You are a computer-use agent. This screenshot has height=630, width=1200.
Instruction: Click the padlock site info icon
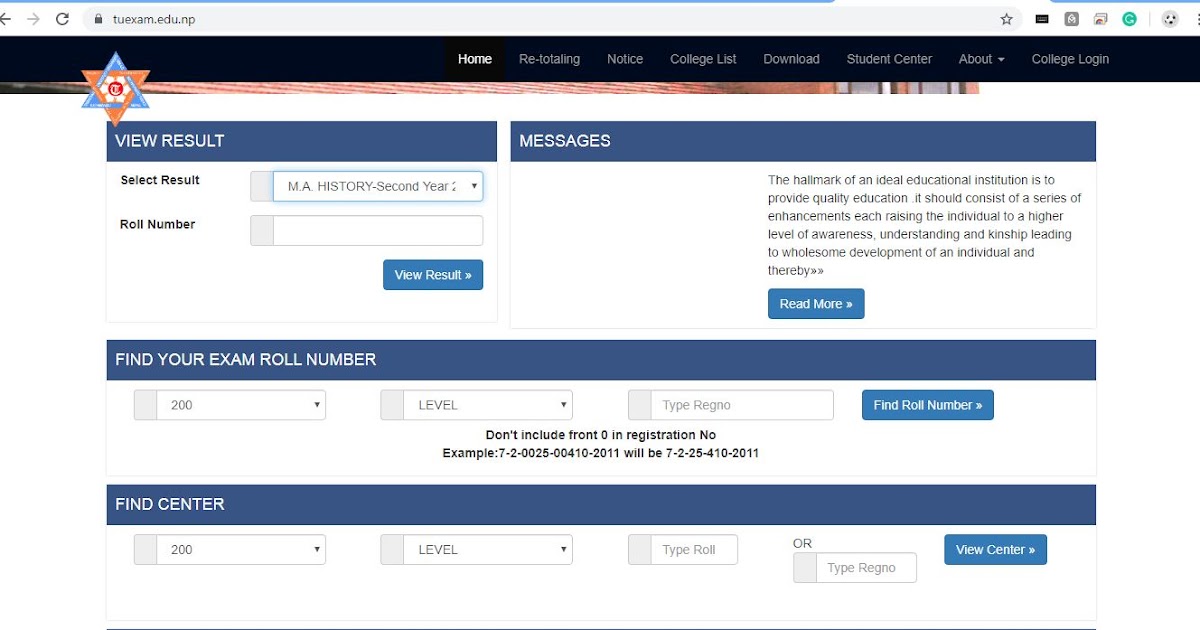98,19
